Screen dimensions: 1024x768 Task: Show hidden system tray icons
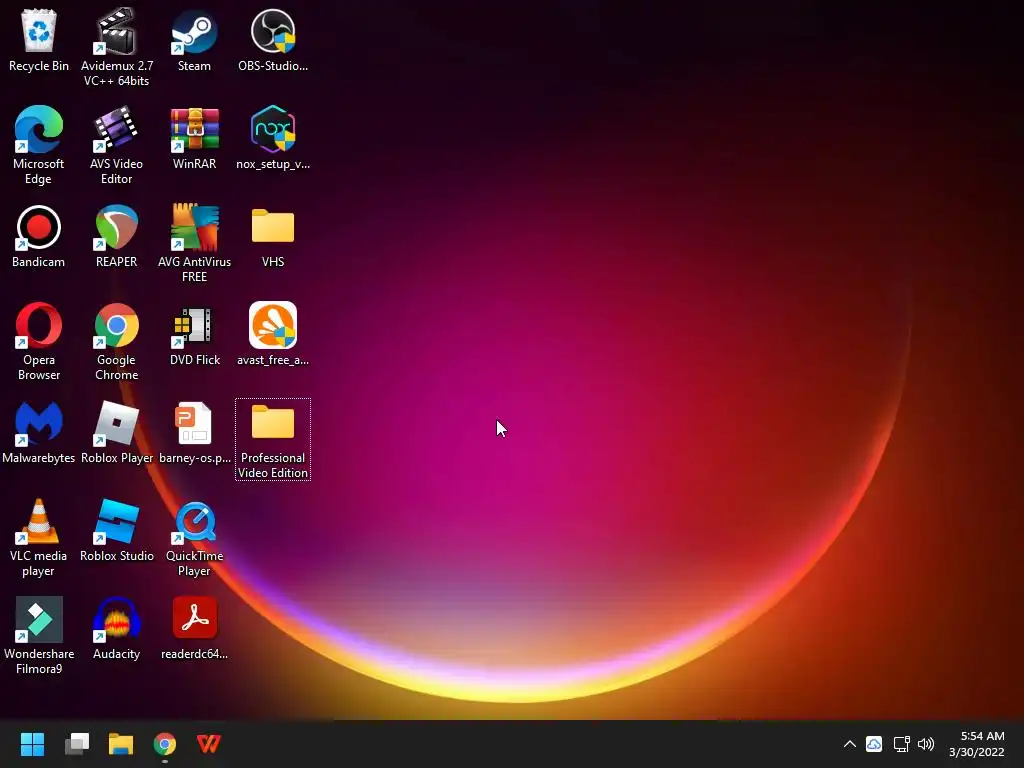point(849,744)
